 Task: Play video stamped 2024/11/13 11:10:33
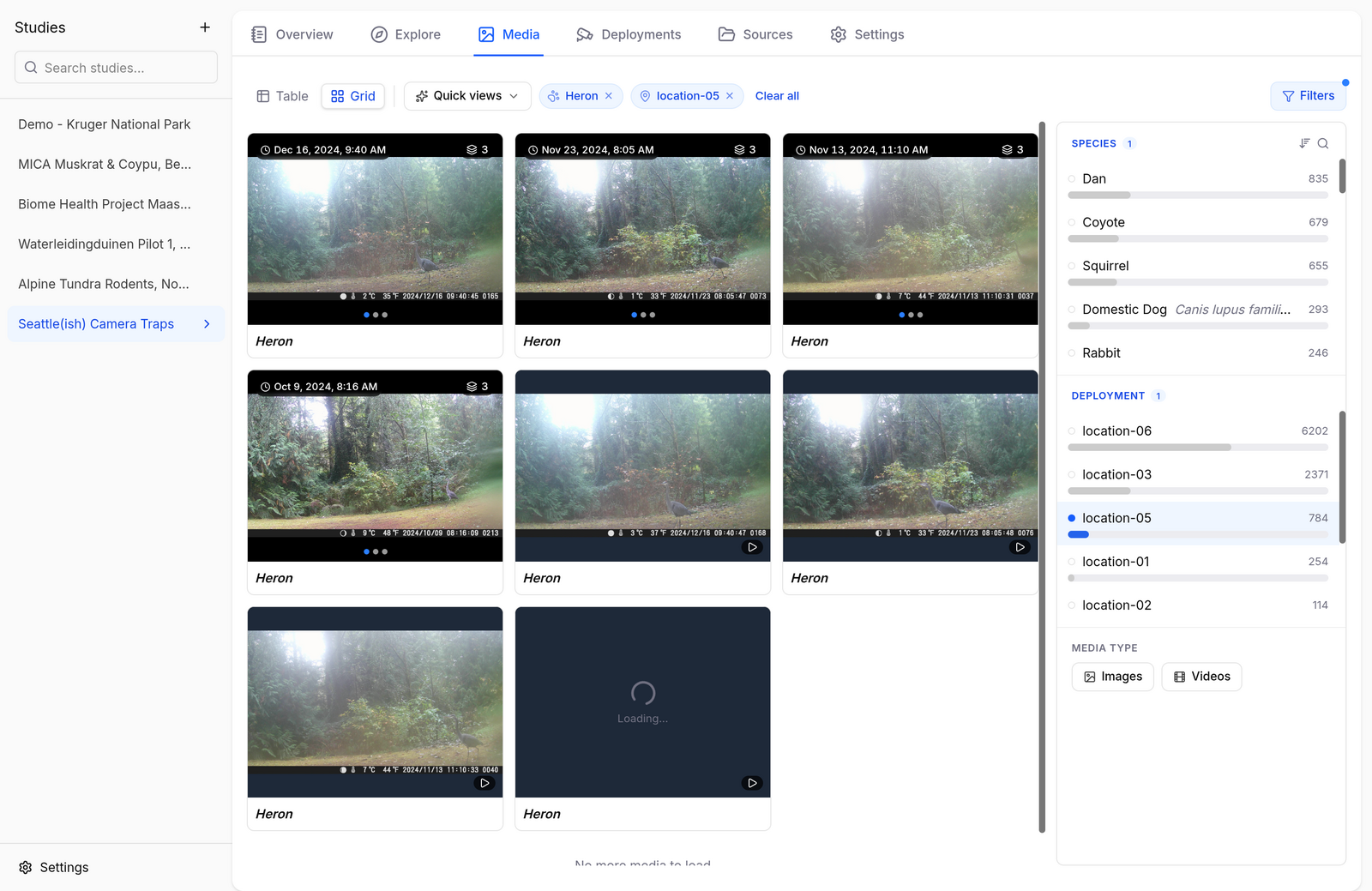[484, 783]
